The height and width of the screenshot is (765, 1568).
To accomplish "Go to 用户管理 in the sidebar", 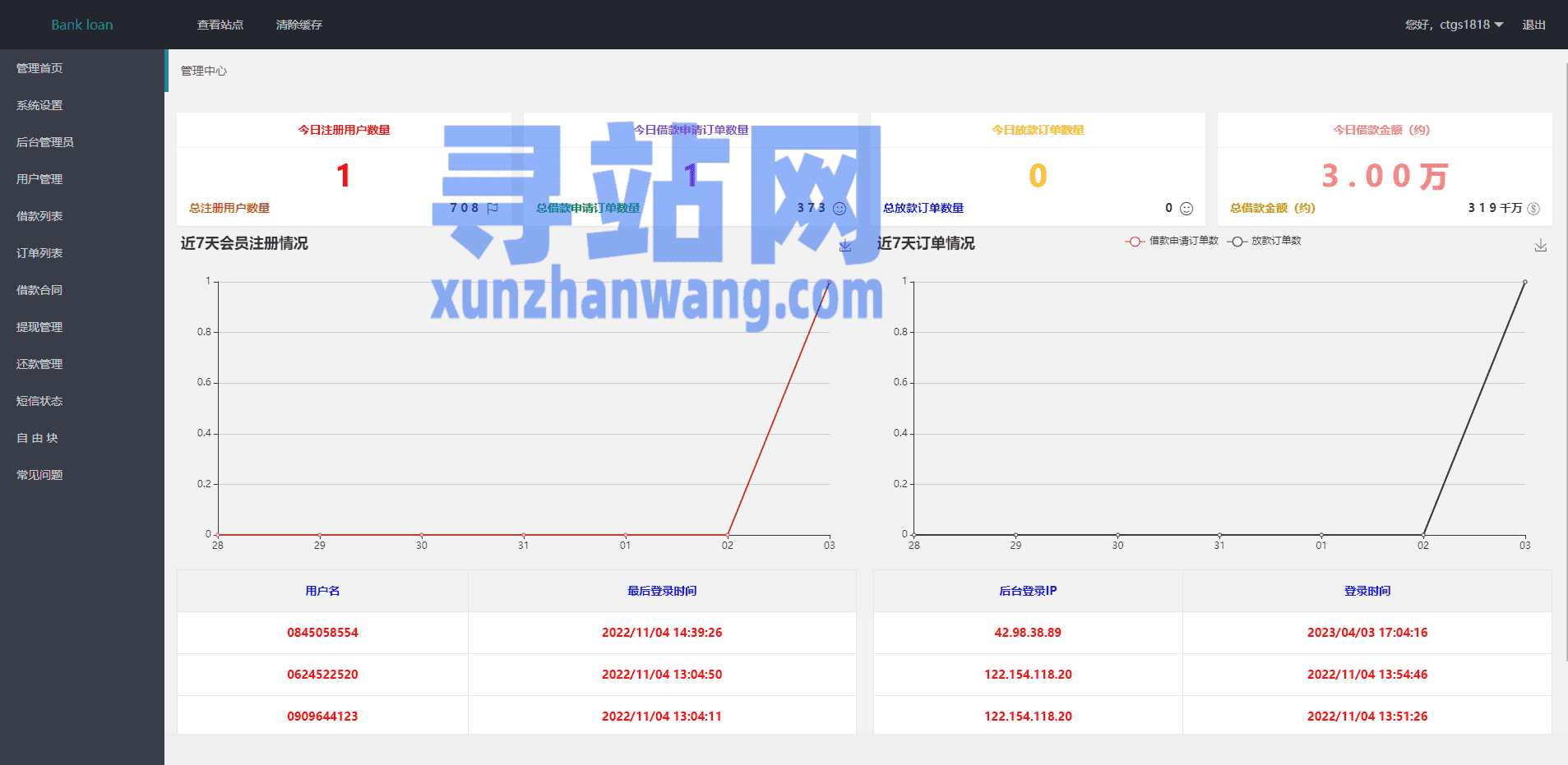I will pyautogui.click(x=39, y=179).
